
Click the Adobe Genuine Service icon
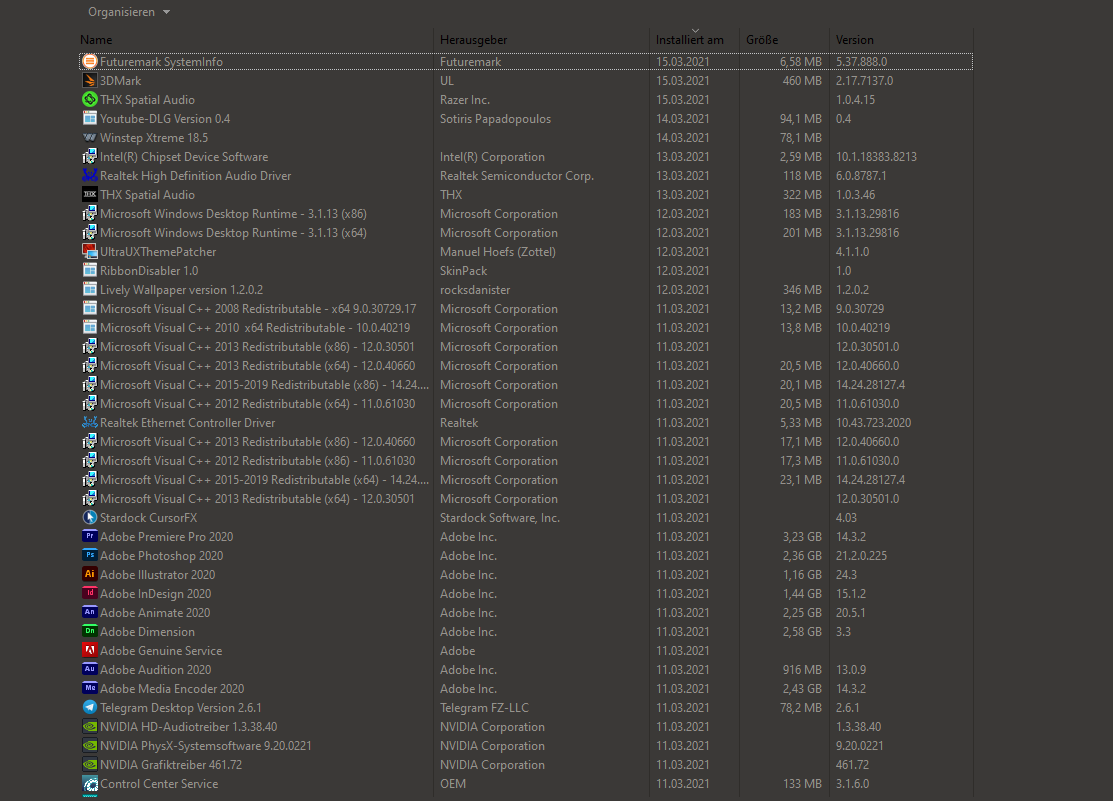pyautogui.click(x=89, y=650)
